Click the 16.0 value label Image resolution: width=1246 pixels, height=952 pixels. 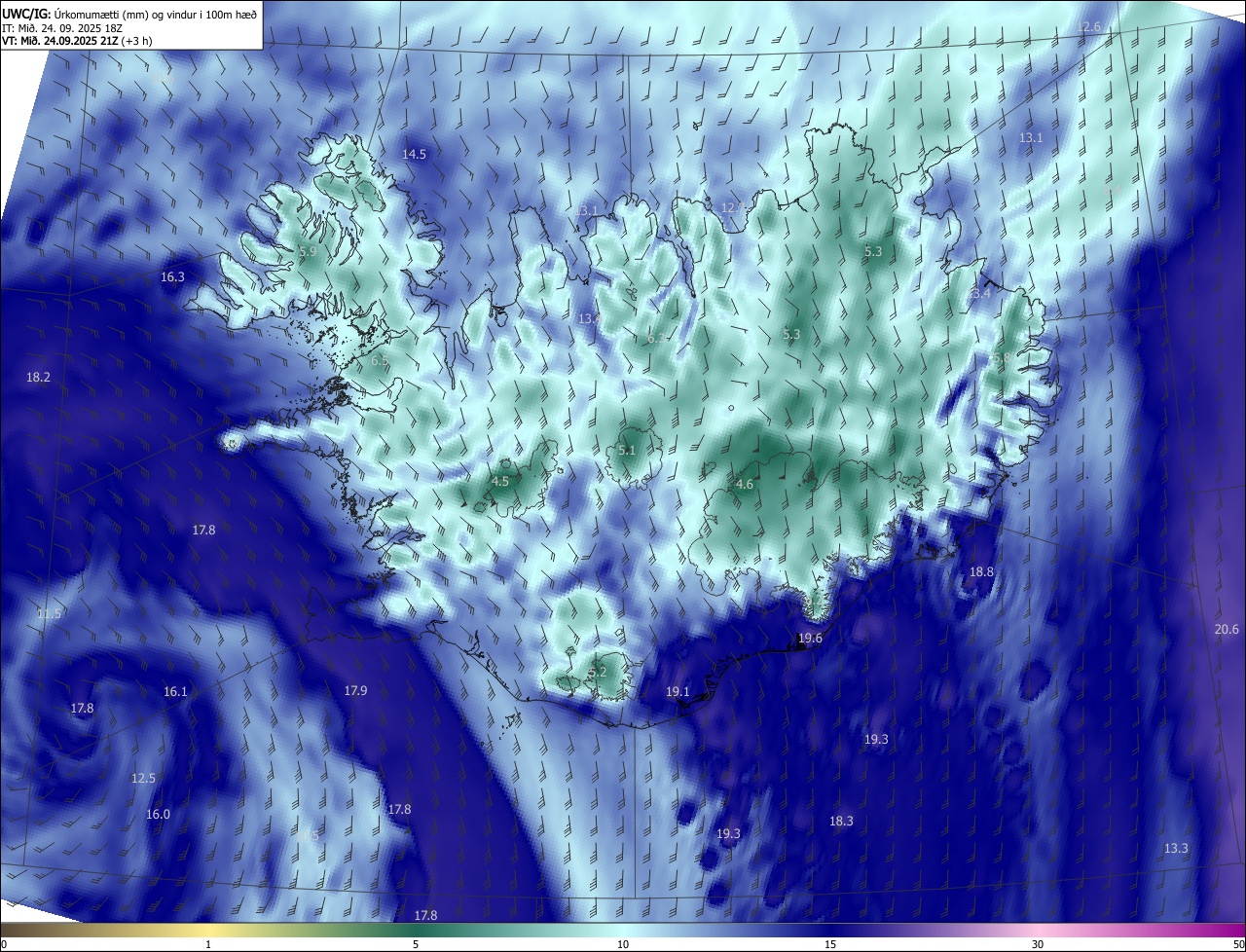tap(158, 814)
